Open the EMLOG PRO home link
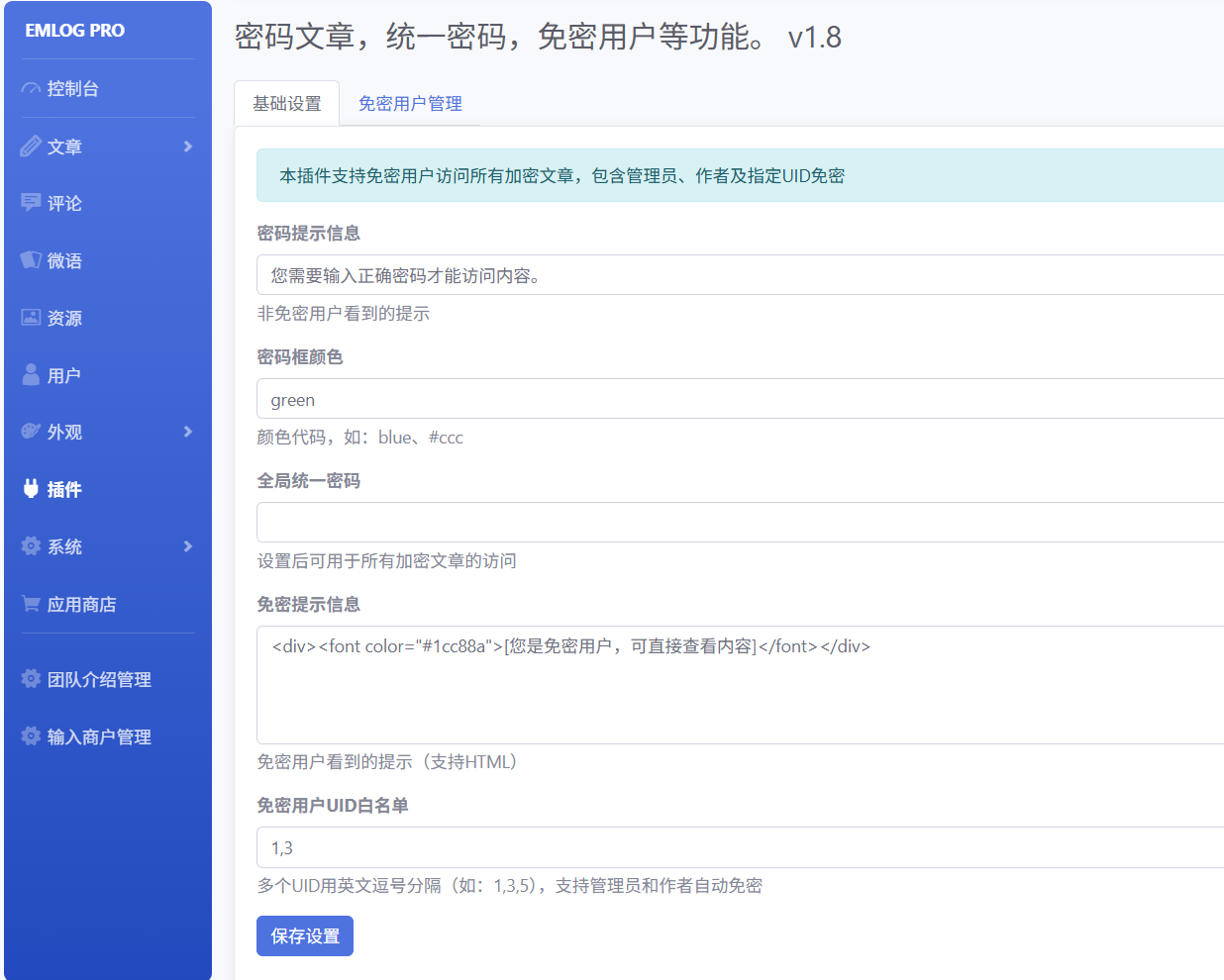Viewport: 1224px width, 980px height. pyautogui.click(x=75, y=31)
